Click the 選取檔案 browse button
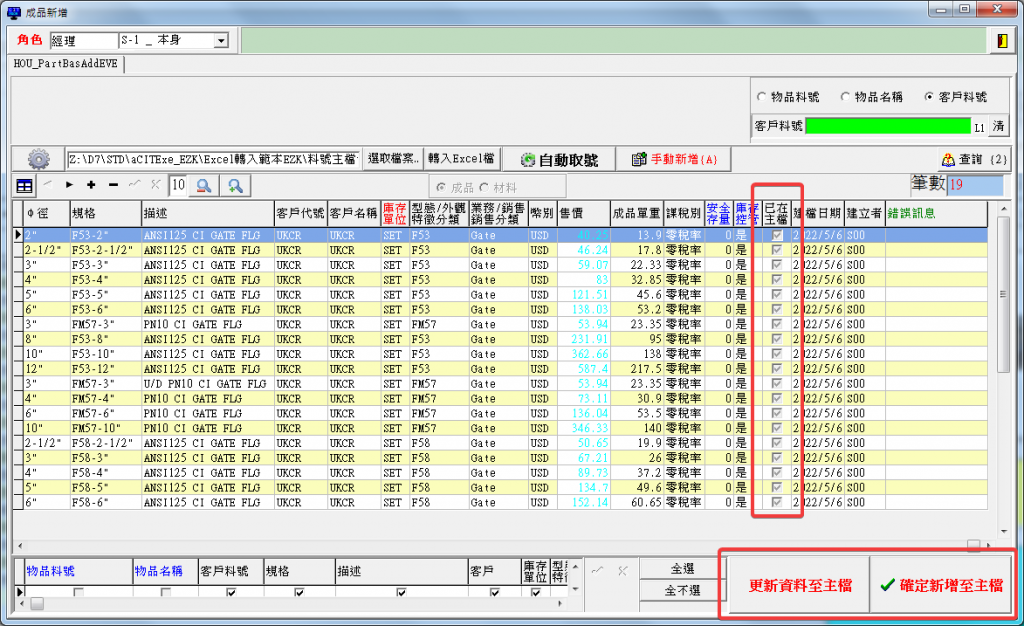The width and height of the screenshot is (1024, 626). click(392, 159)
